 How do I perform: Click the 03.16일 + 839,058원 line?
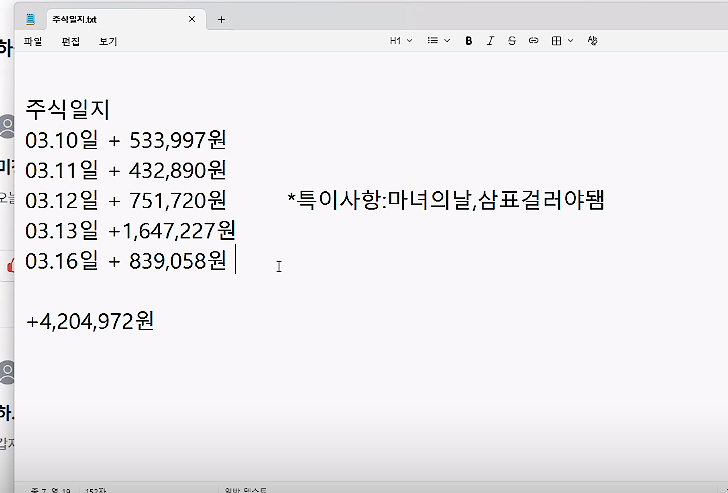(126, 260)
